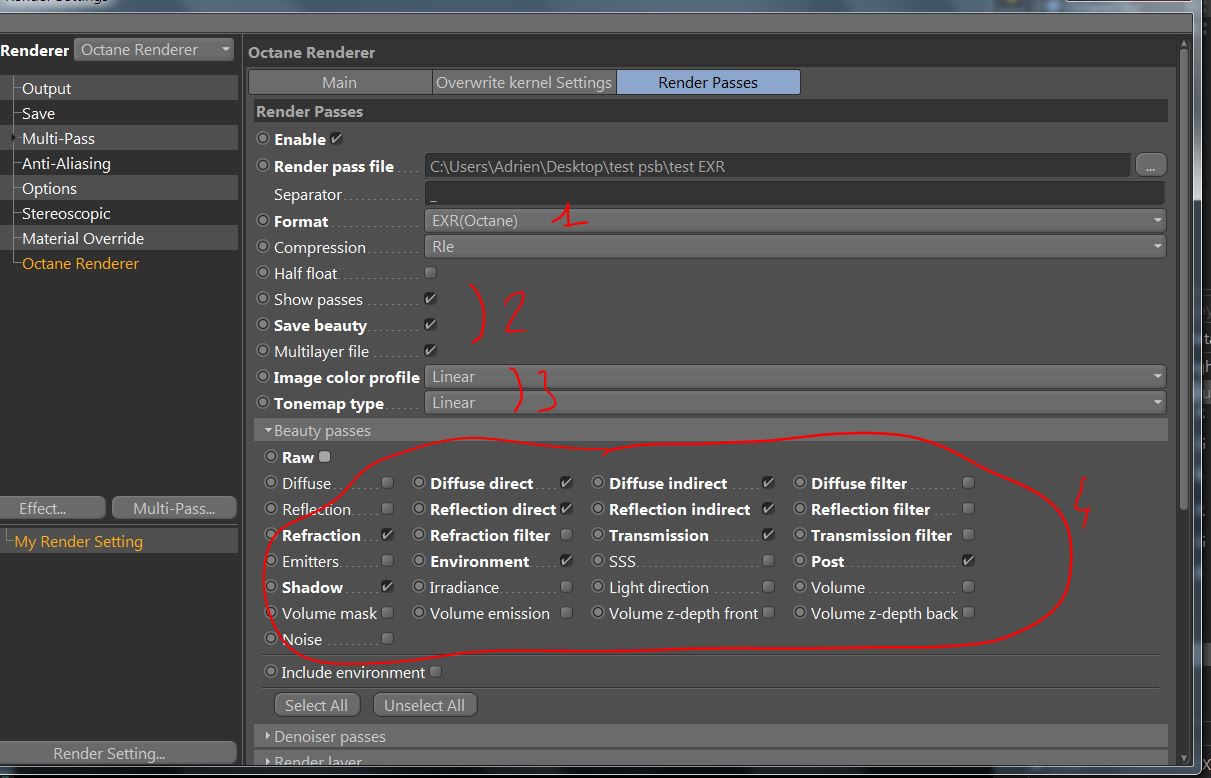
Task: Toggle the Diffuse filter checkbox
Action: [x=968, y=482]
